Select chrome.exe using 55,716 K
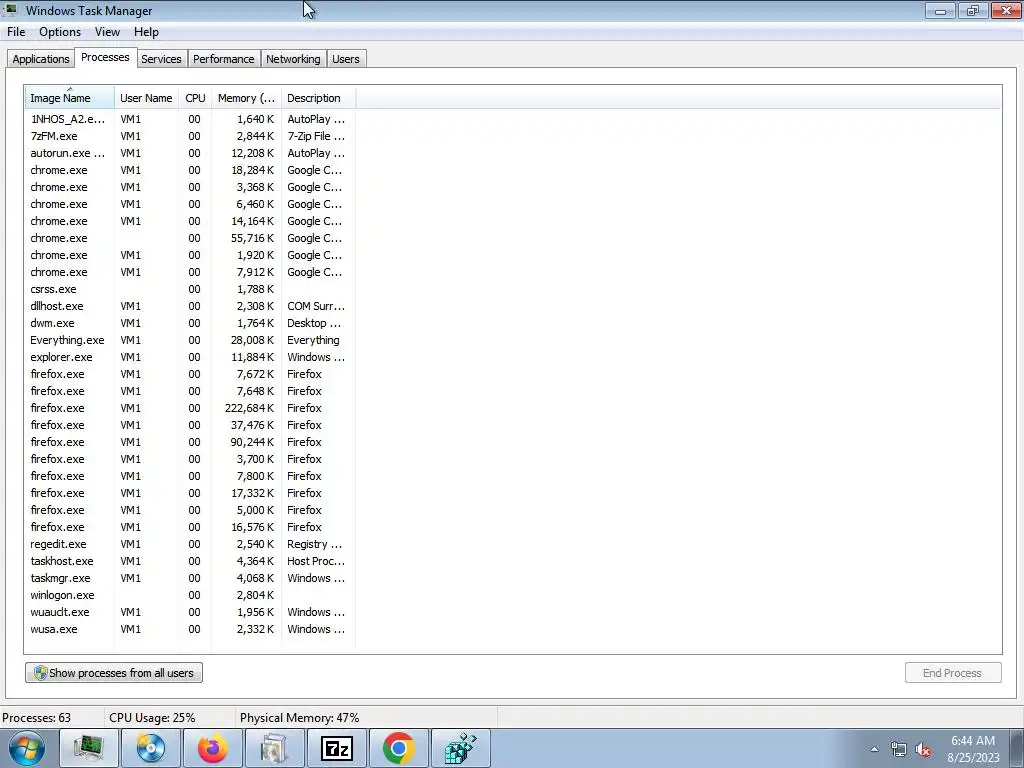The width and height of the screenshot is (1024, 768). pos(190,238)
